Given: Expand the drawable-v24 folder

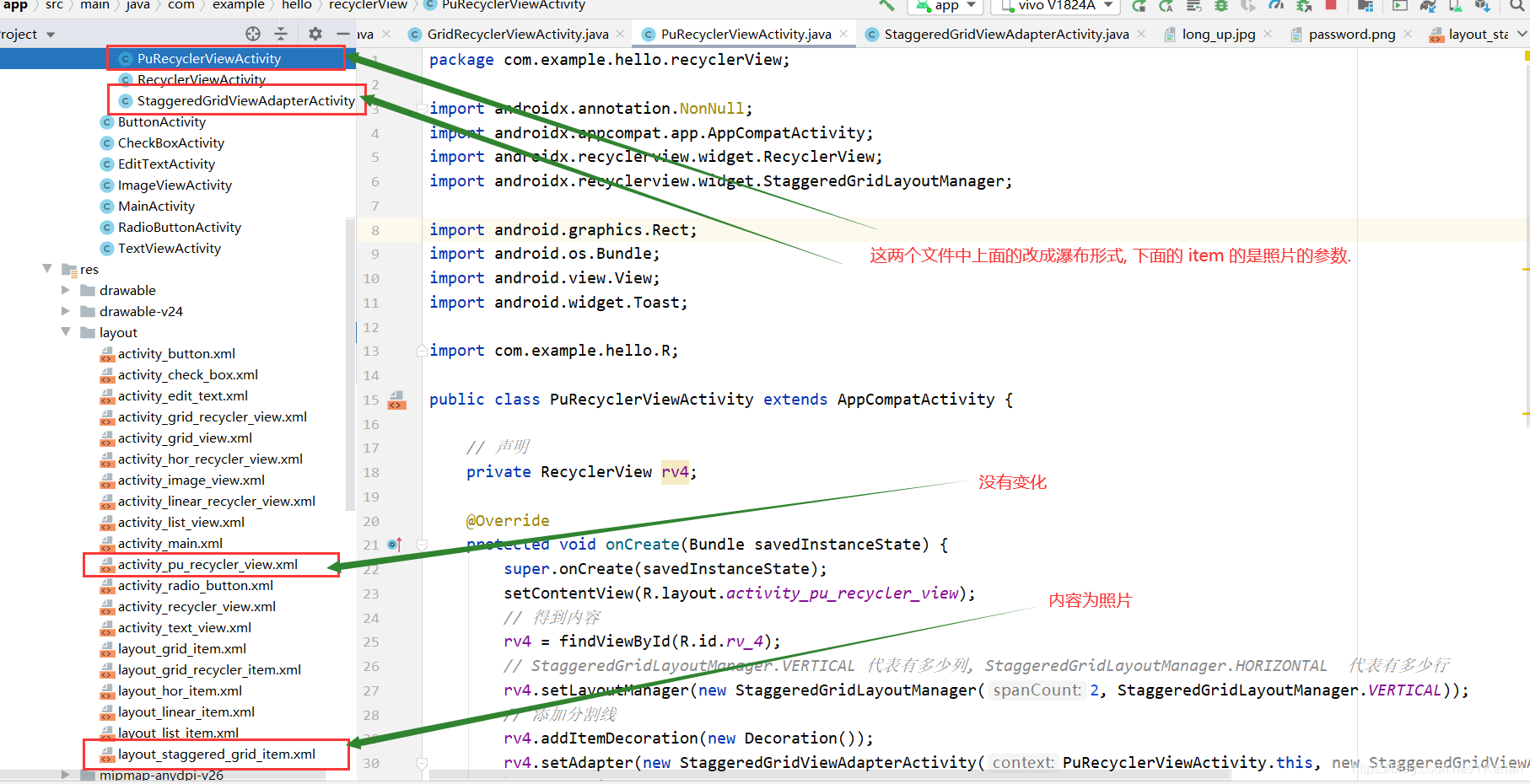Looking at the screenshot, I should tap(66, 311).
